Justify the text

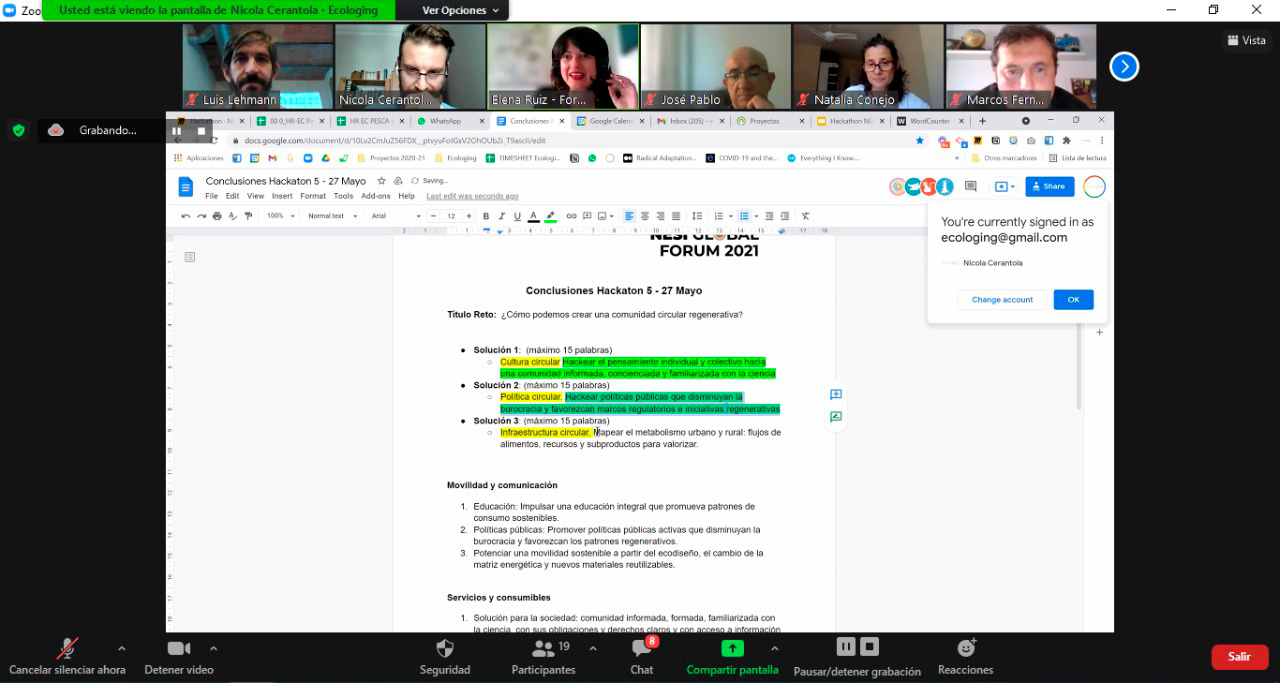676,216
